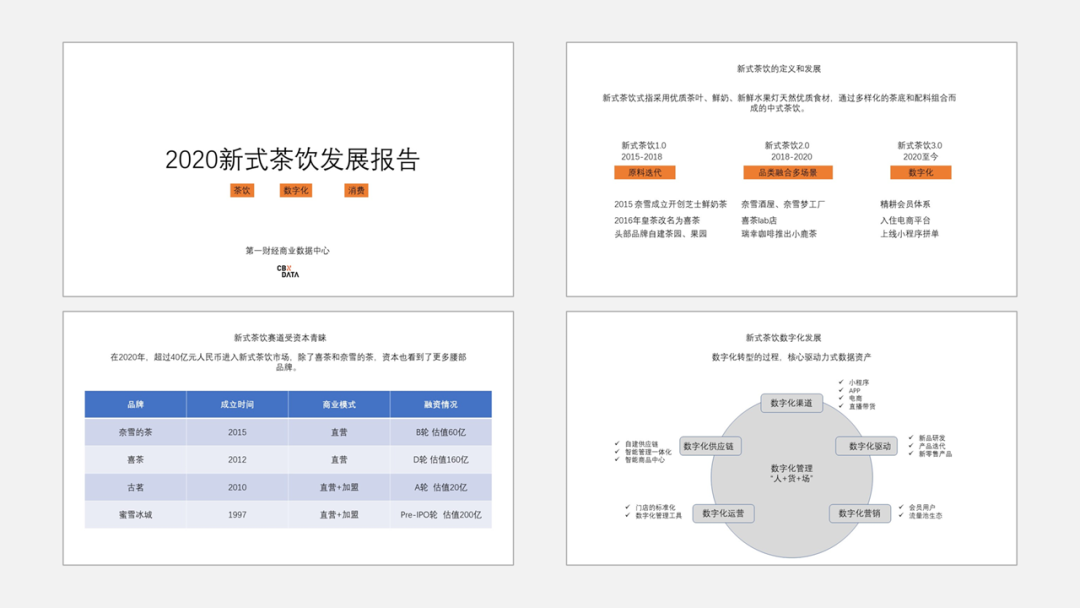Click the 商业模式 table header cell

pyautogui.click(x=339, y=404)
